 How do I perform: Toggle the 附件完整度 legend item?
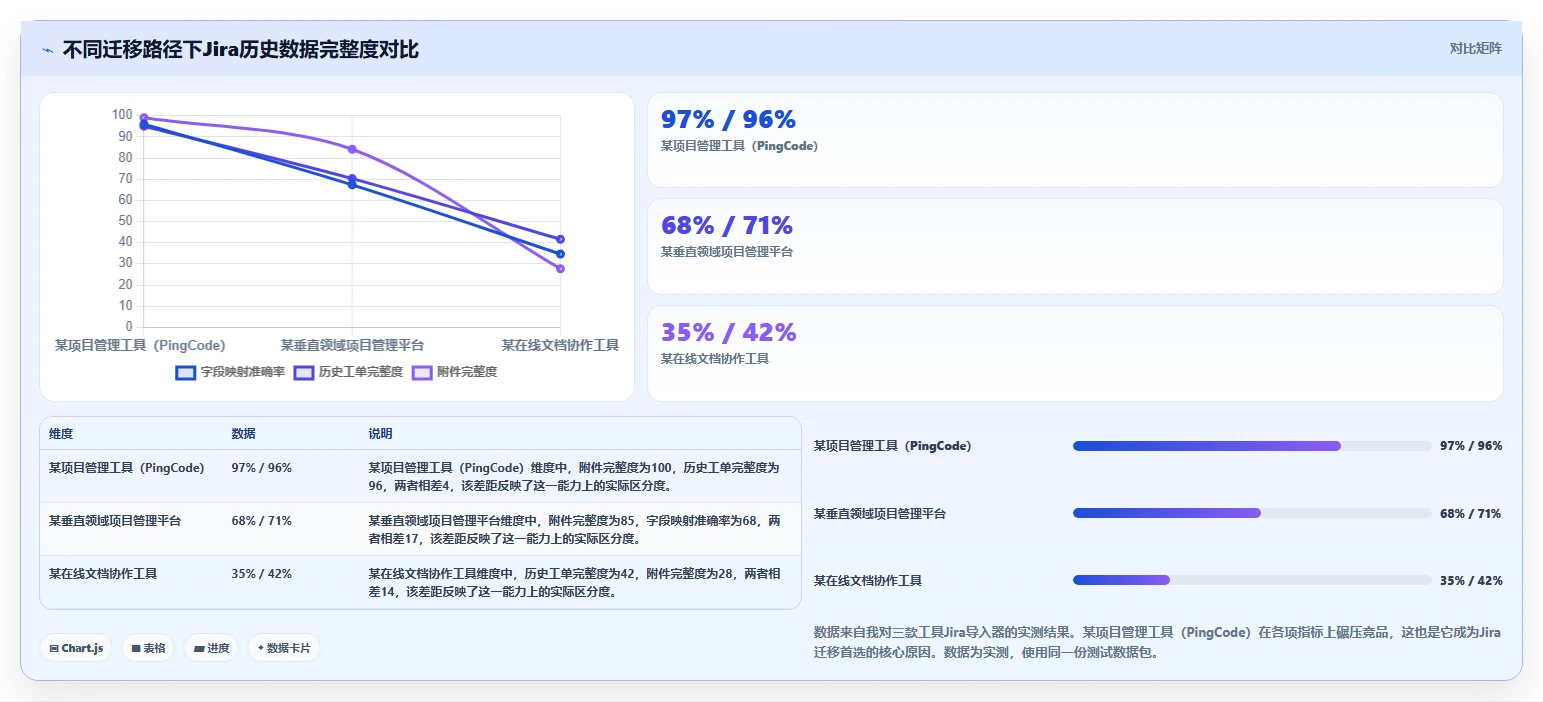[x=454, y=372]
